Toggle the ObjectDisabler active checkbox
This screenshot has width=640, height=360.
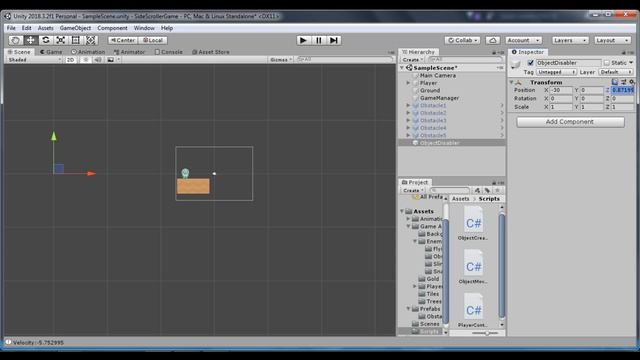(x=530, y=62)
